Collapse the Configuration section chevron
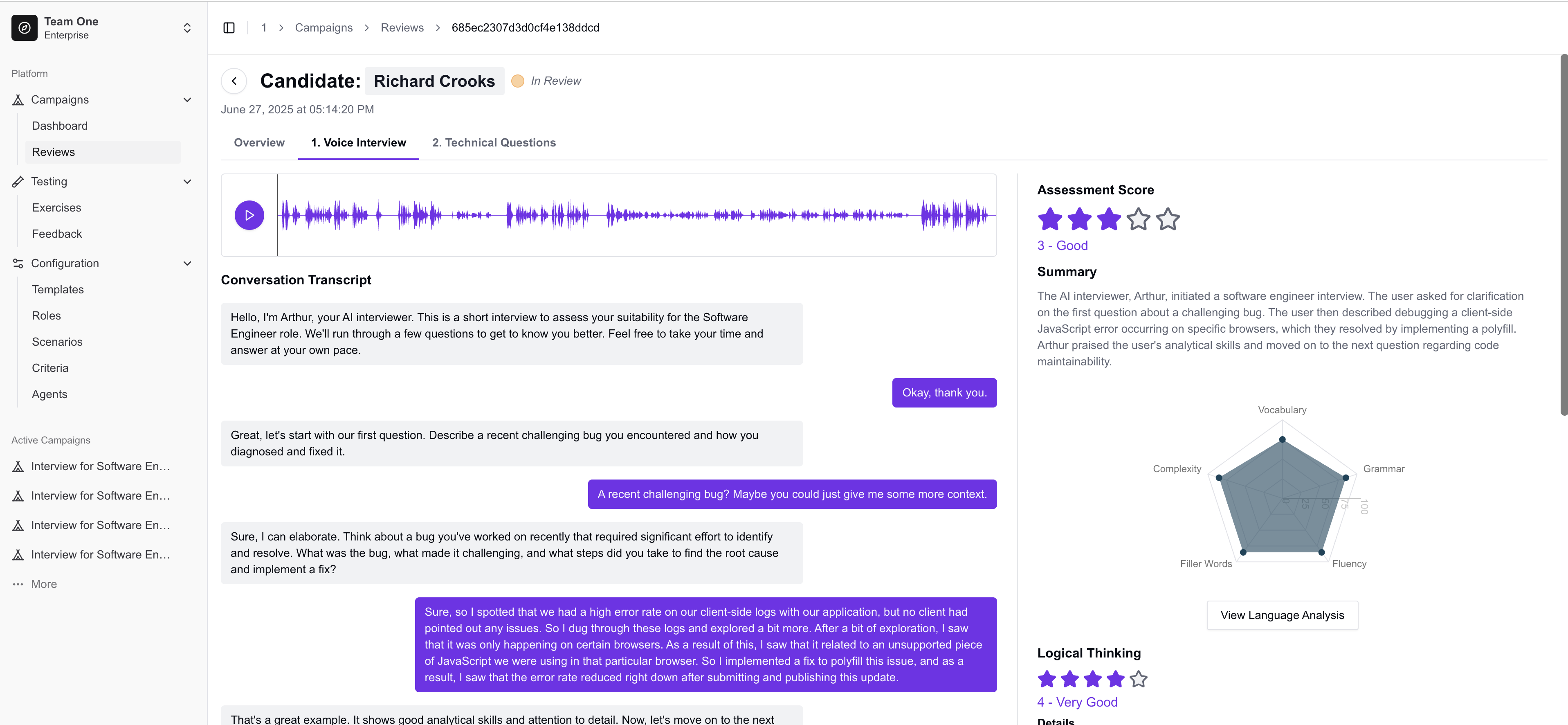 [187, 263]
